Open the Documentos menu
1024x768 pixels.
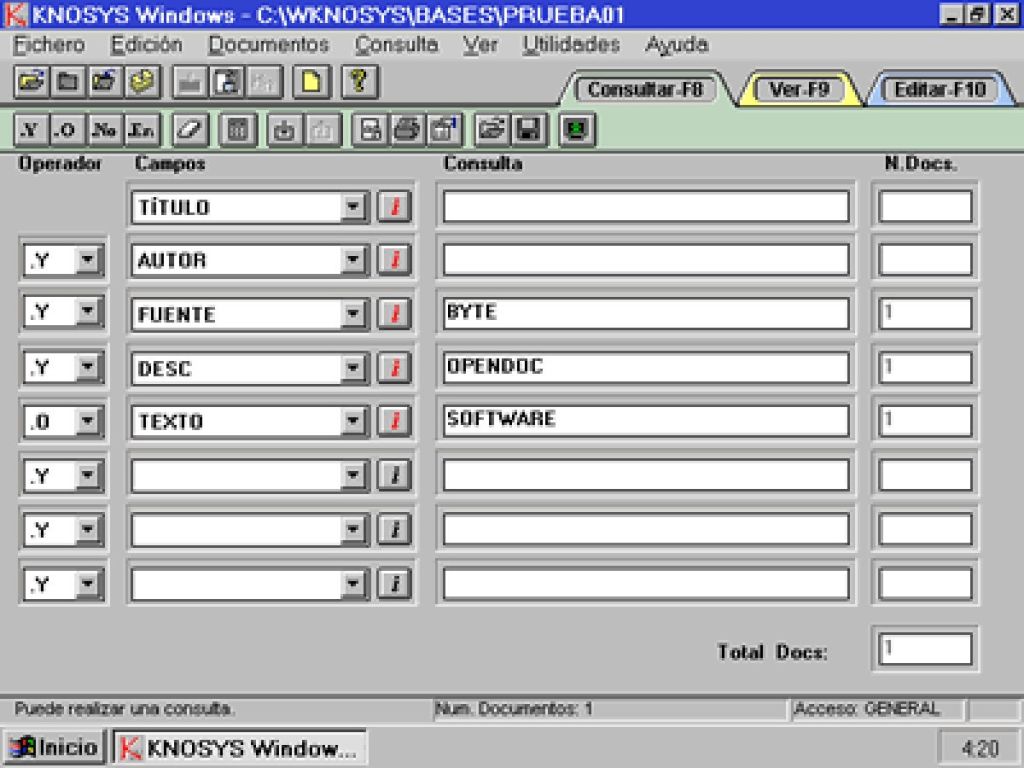click(268, 45)
